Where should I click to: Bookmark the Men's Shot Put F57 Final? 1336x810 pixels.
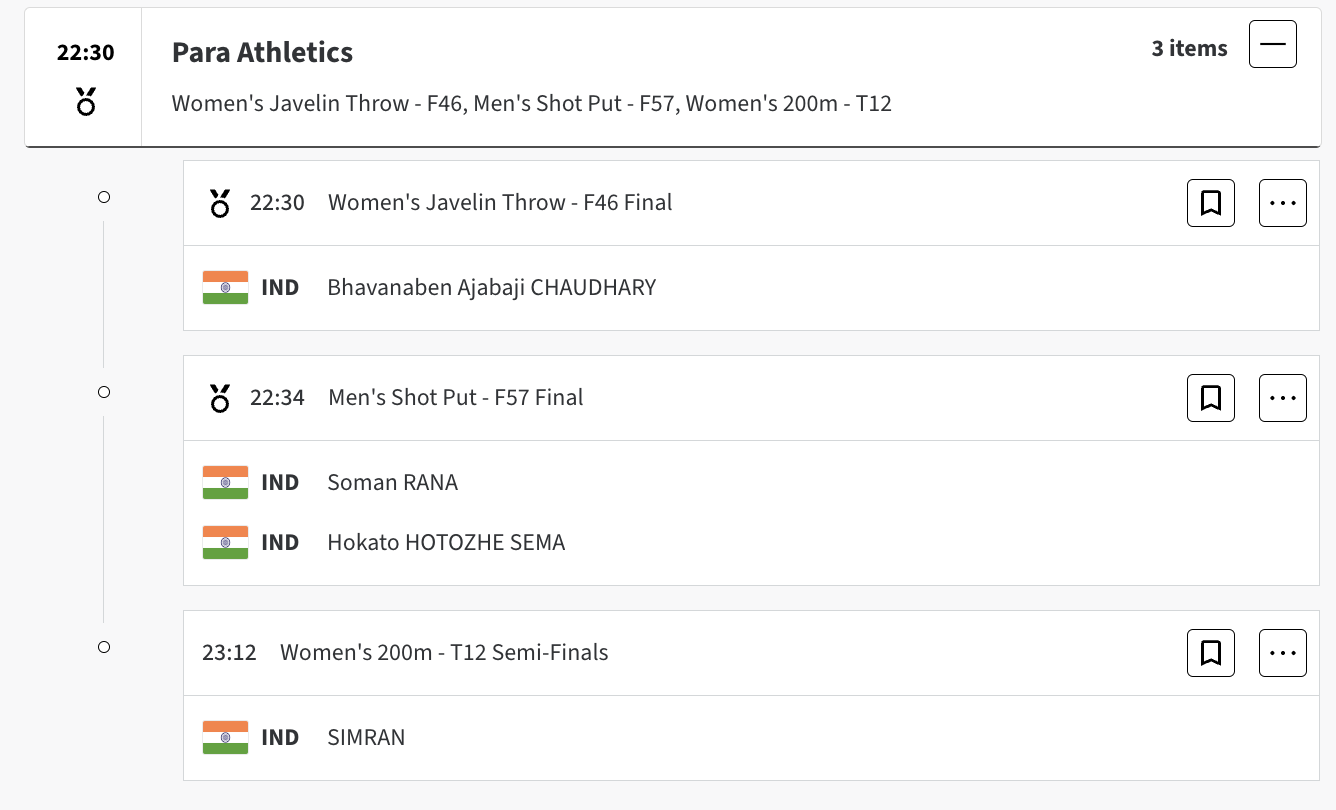(1210, 398)
